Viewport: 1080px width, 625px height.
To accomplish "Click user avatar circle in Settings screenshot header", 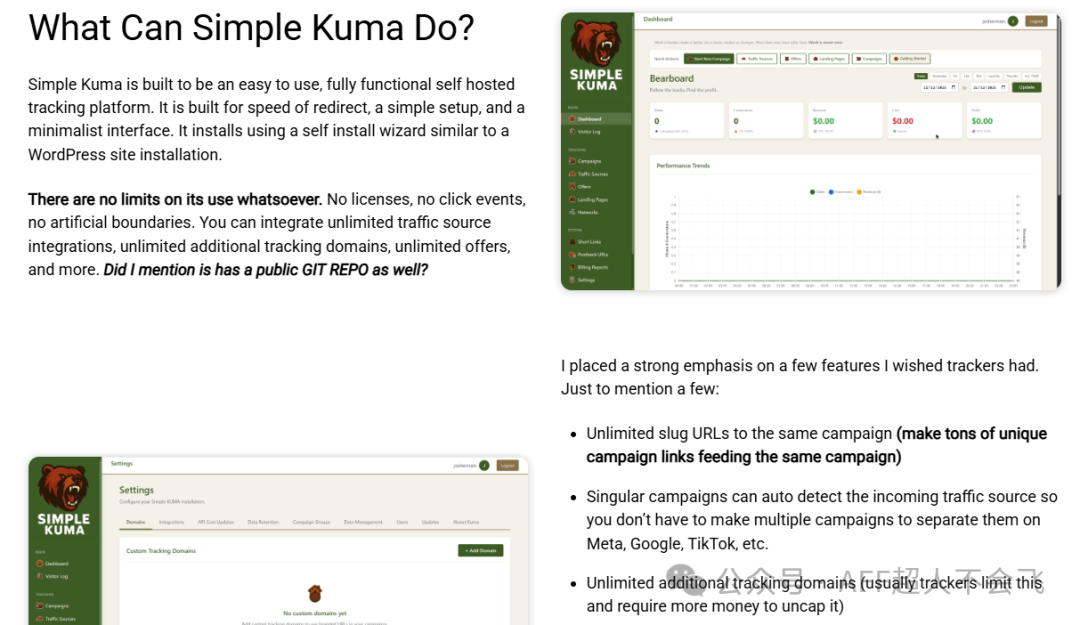I will 484,465.
